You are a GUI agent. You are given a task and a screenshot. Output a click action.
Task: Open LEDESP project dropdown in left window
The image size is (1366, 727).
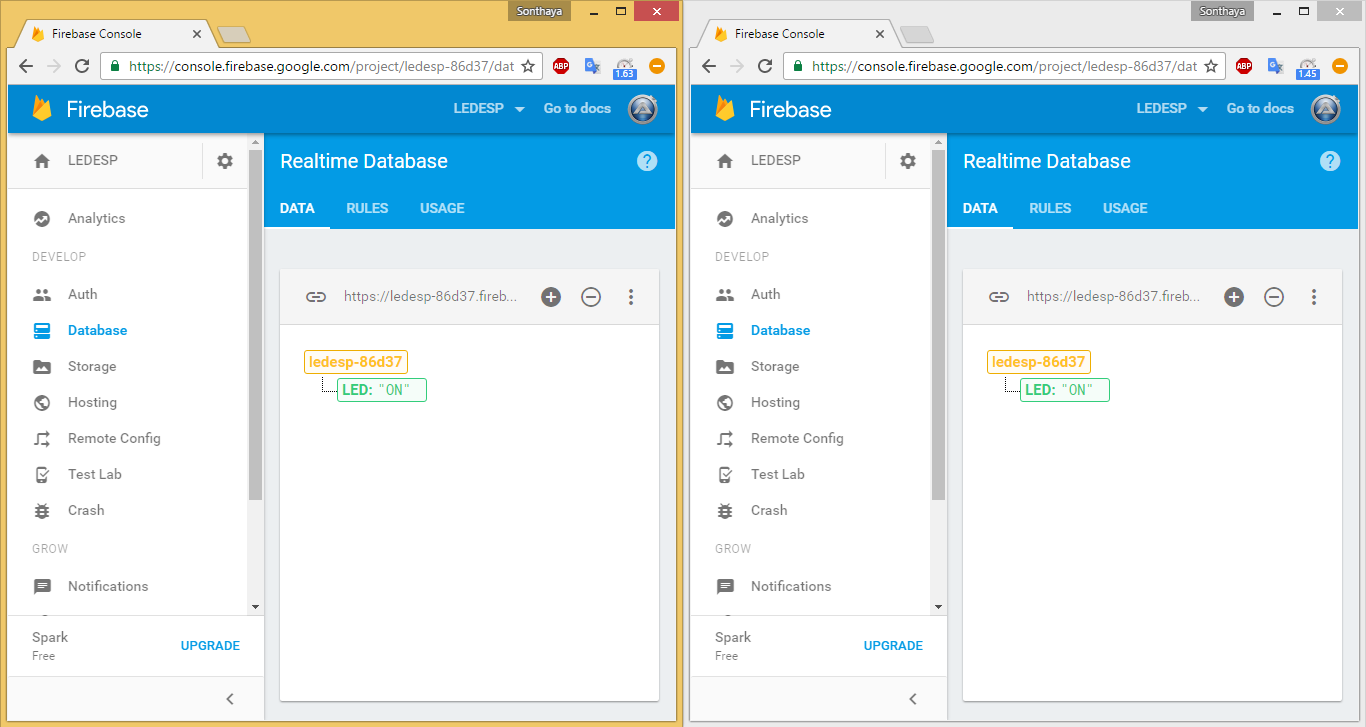click(489, 109)
